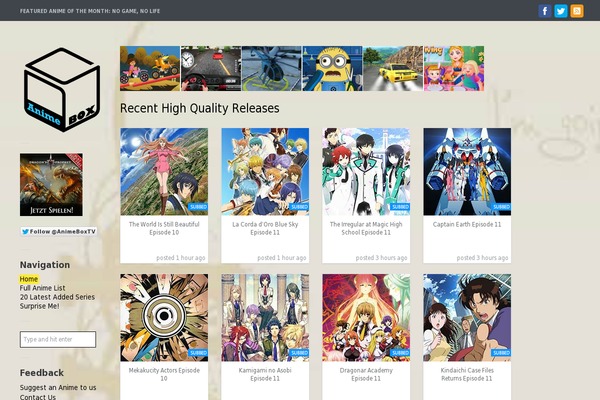Viewport: 600px width, 400px height.
Task: Open the Full Anime List link
Action: coord(49,288)
